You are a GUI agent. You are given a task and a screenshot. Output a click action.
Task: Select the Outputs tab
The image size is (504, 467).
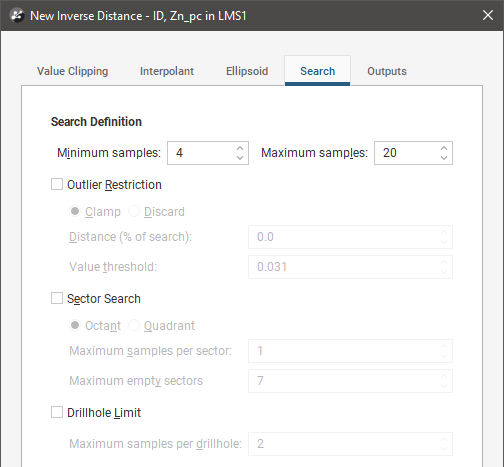coord(387,71)
